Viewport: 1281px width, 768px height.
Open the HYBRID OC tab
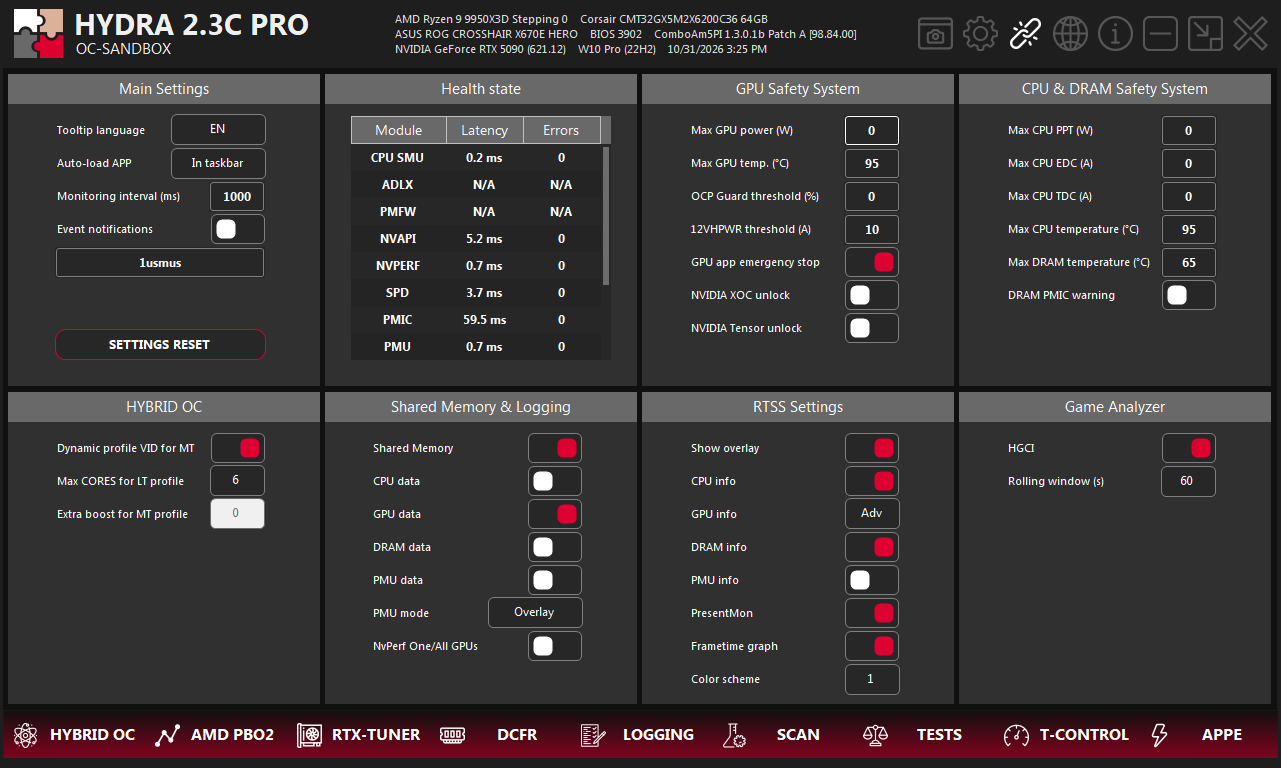pos(92,735)
